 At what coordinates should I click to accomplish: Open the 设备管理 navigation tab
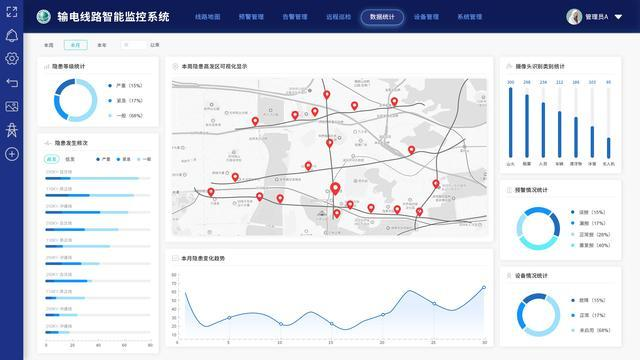(x=426, y=17)
